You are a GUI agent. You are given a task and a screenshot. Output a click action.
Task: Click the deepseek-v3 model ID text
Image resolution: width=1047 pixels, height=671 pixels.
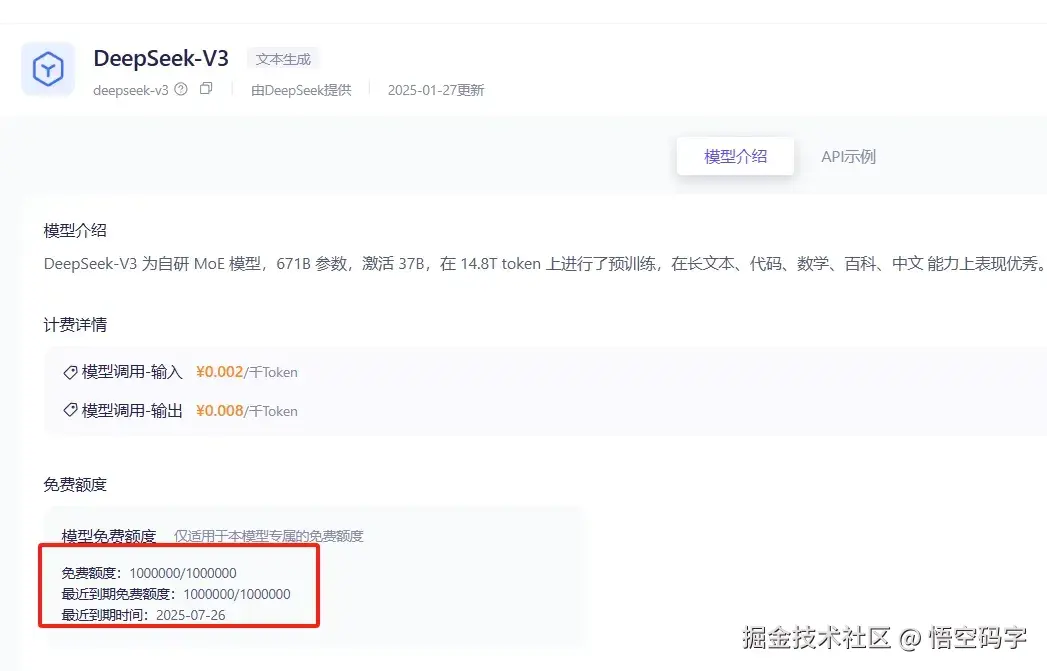[131, 90]
